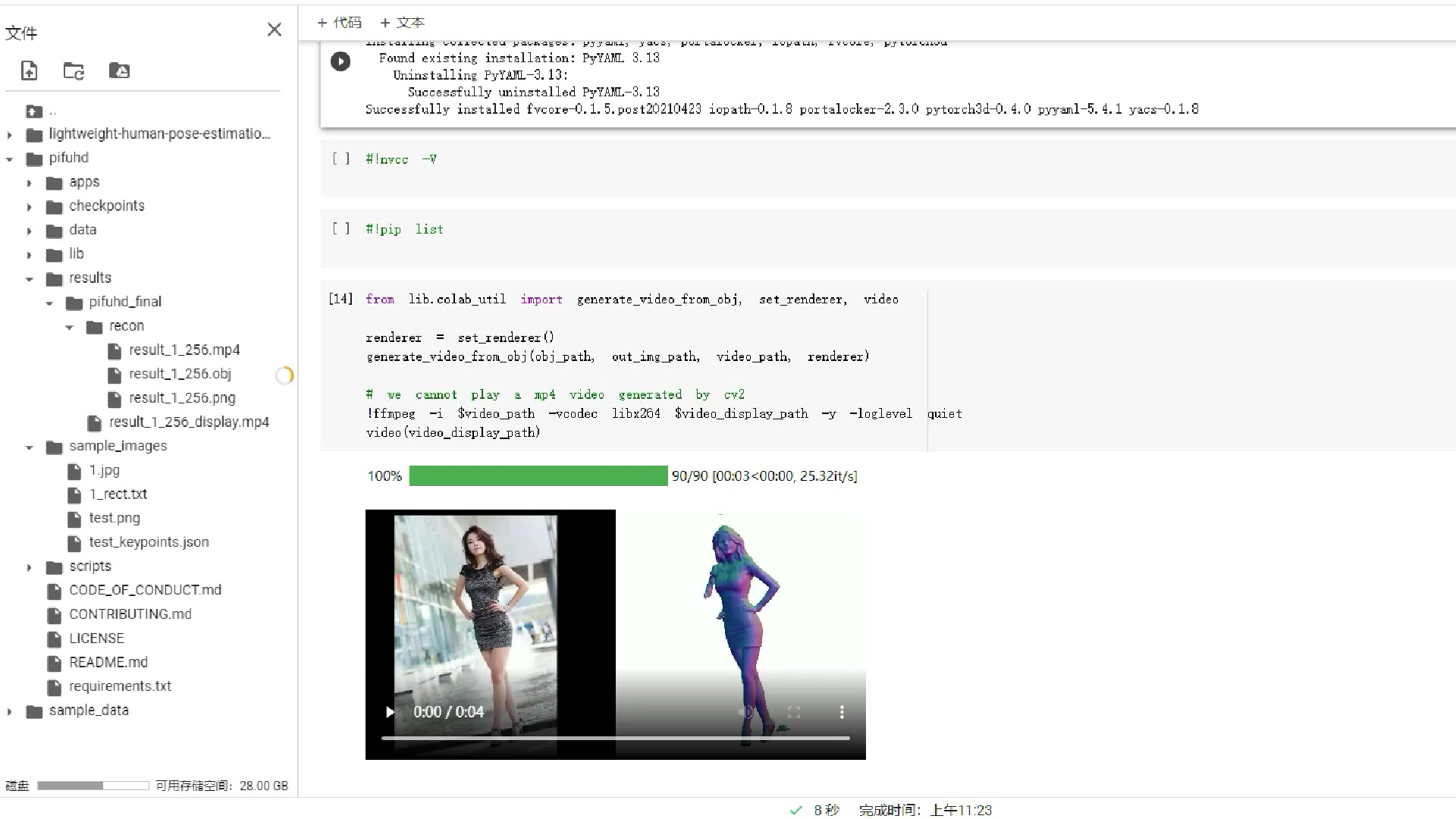Go up to parent directory
Viewport: 1456px width, 819px height.
(34, 111)
